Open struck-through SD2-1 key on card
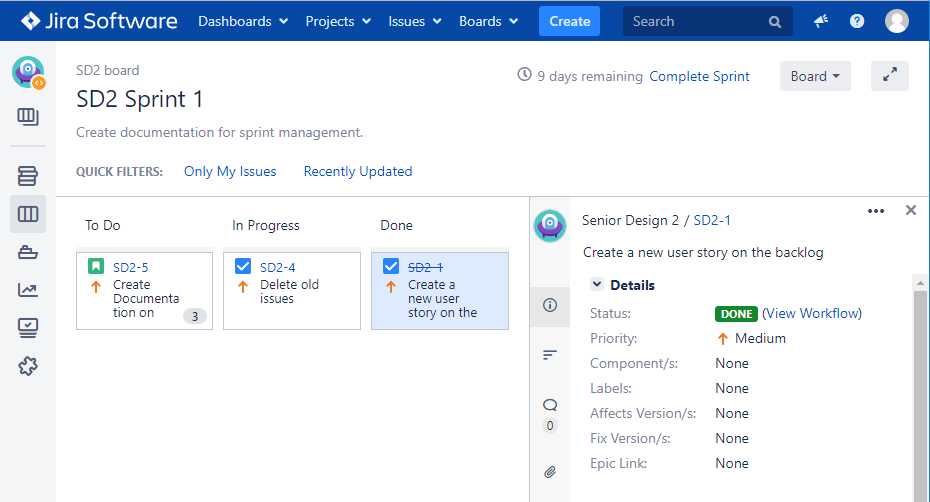The height and width of the screenshot is (502, 930). [x=425, y=268]
